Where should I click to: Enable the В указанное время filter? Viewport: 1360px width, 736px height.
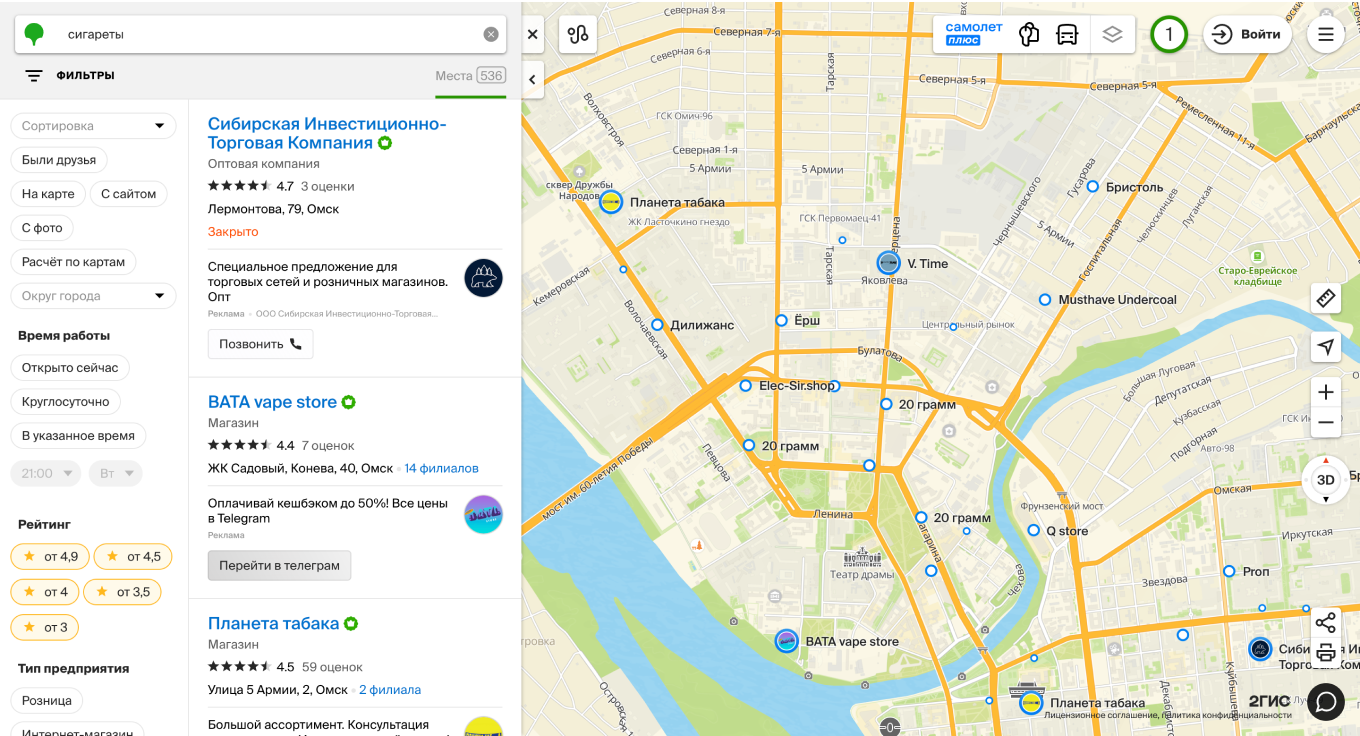[78, 436]
